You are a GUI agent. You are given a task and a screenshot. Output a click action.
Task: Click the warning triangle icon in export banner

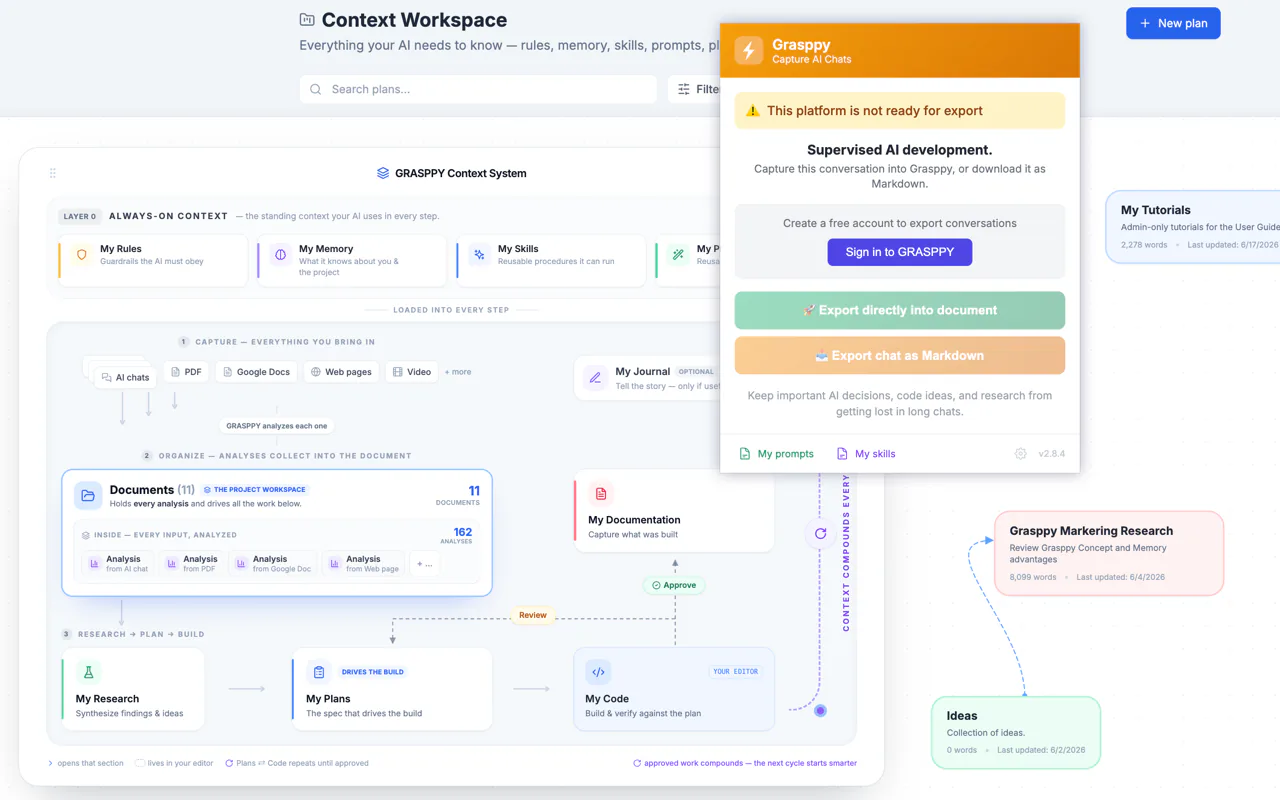point(753,111)
